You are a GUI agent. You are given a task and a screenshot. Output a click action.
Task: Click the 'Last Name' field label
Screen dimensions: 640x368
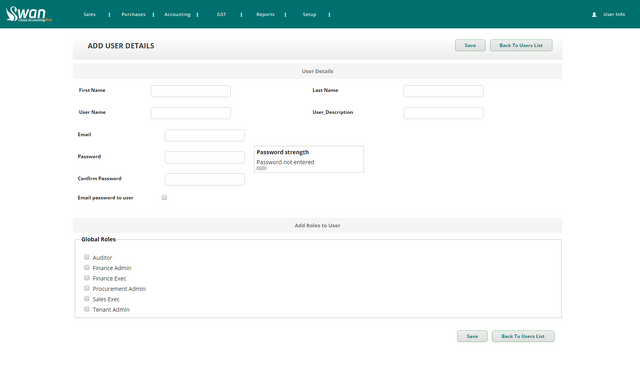coord(325,90)
